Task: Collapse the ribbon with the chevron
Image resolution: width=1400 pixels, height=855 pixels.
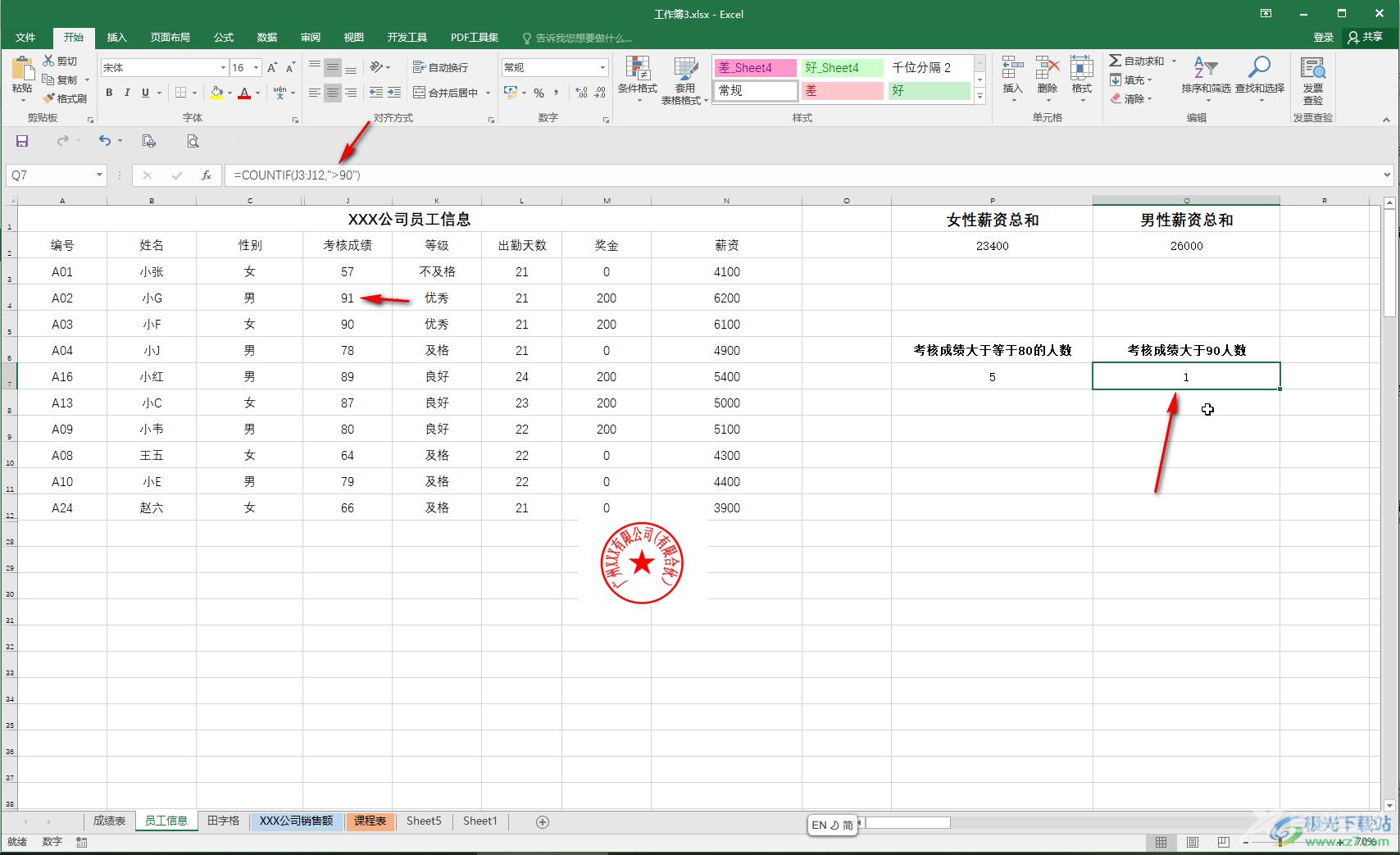Action: pyautogui.click(x=1386, y=120)
